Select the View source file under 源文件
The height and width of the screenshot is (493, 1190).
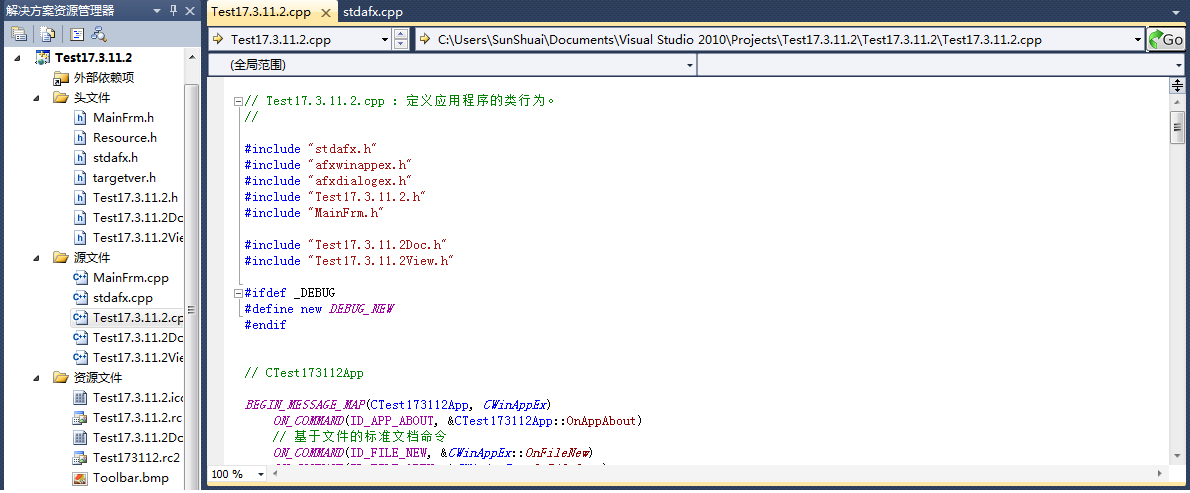point(138,358)
